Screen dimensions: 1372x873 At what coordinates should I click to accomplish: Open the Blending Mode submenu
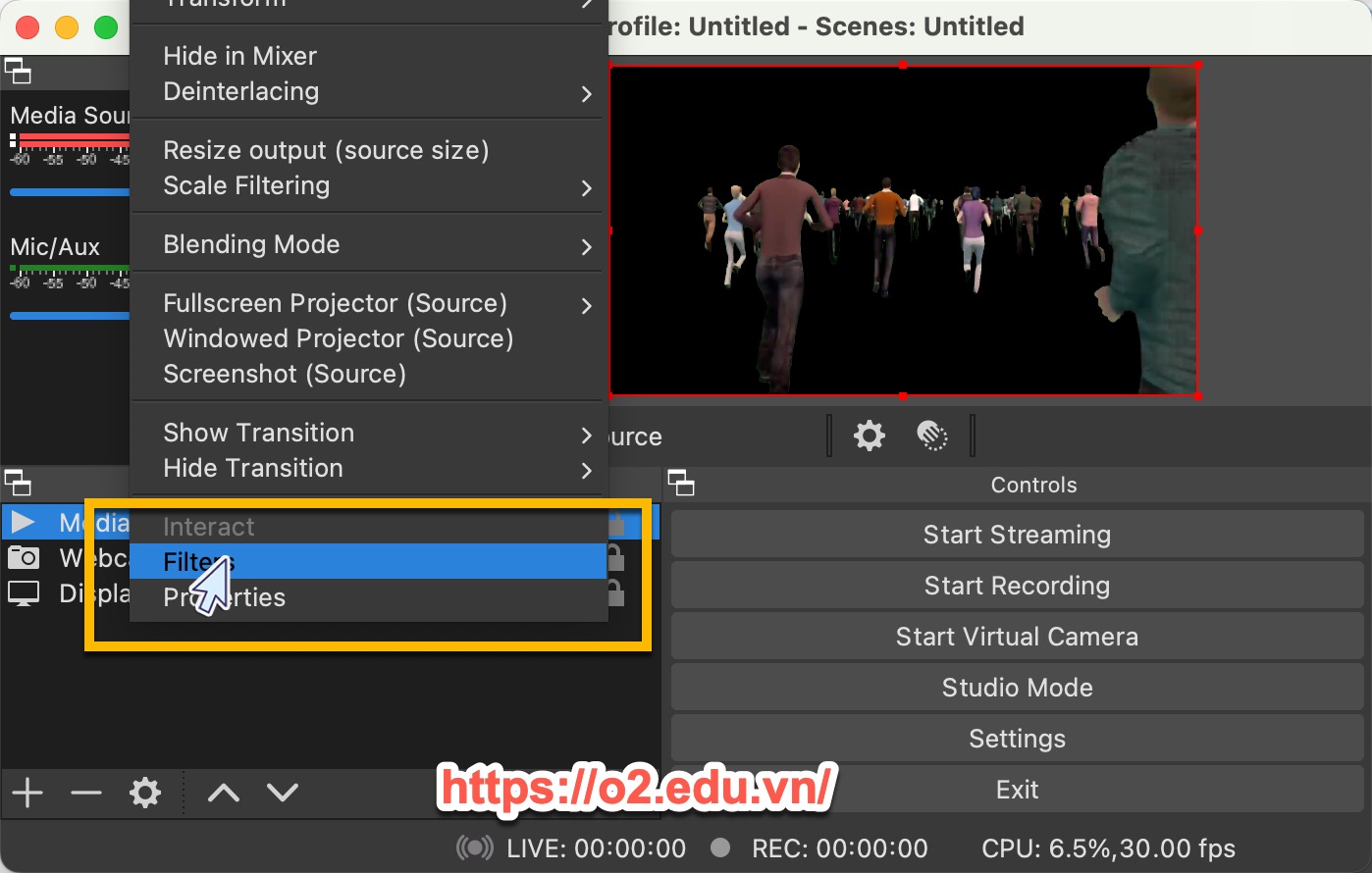point(369,244)
